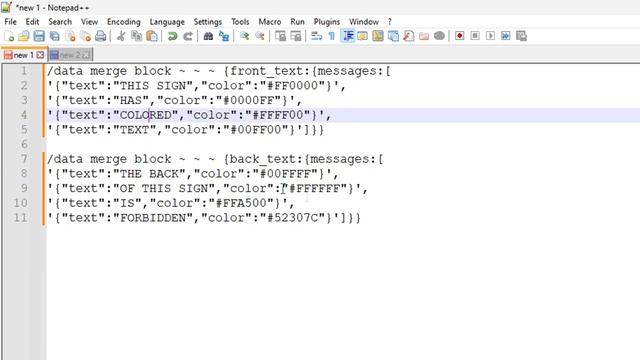This screenshot has height=360, width=640.
Task: Save the currently recorded macro icon
Action: point(521,36)
